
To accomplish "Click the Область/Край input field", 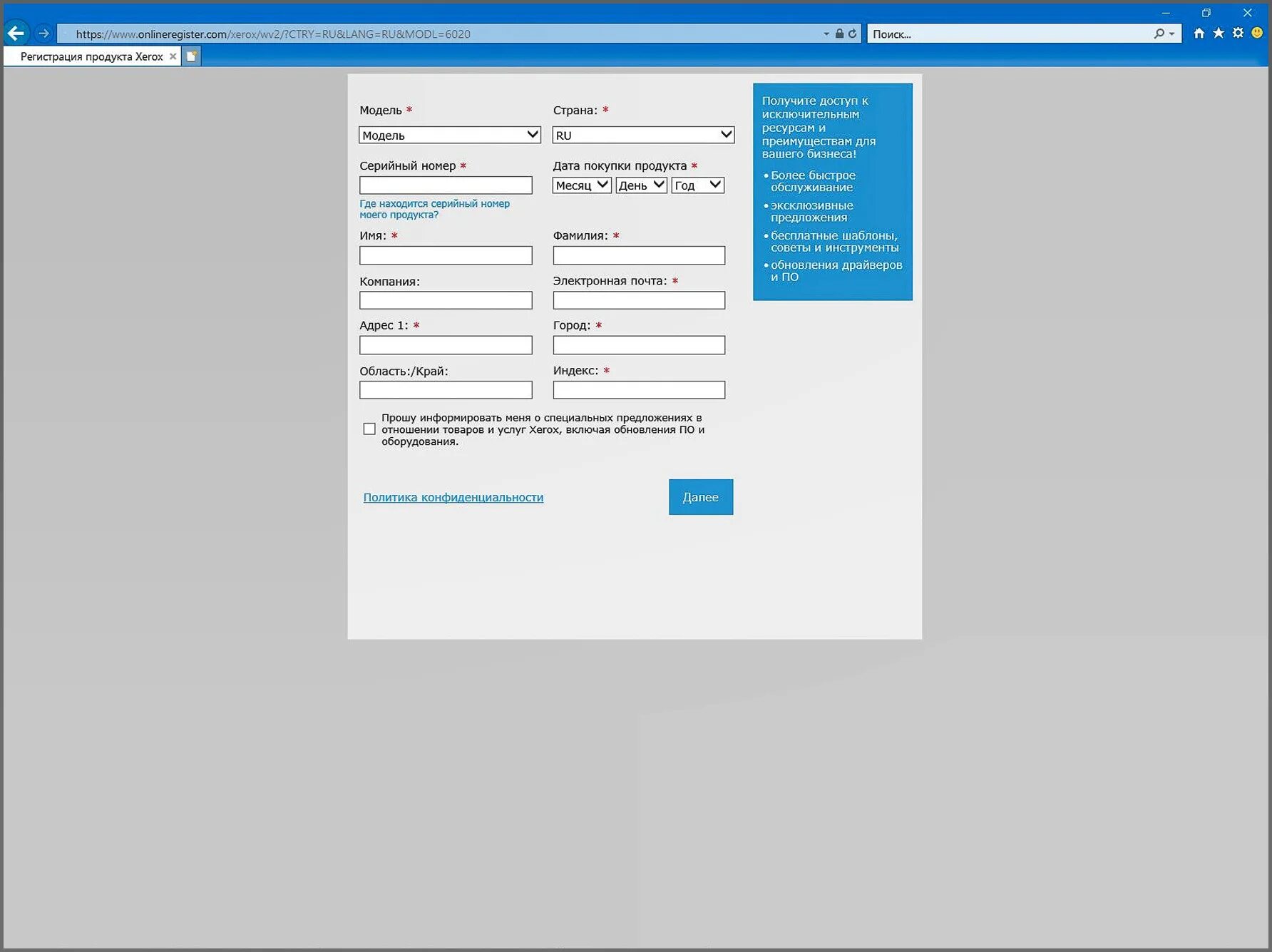I will 446,390.
